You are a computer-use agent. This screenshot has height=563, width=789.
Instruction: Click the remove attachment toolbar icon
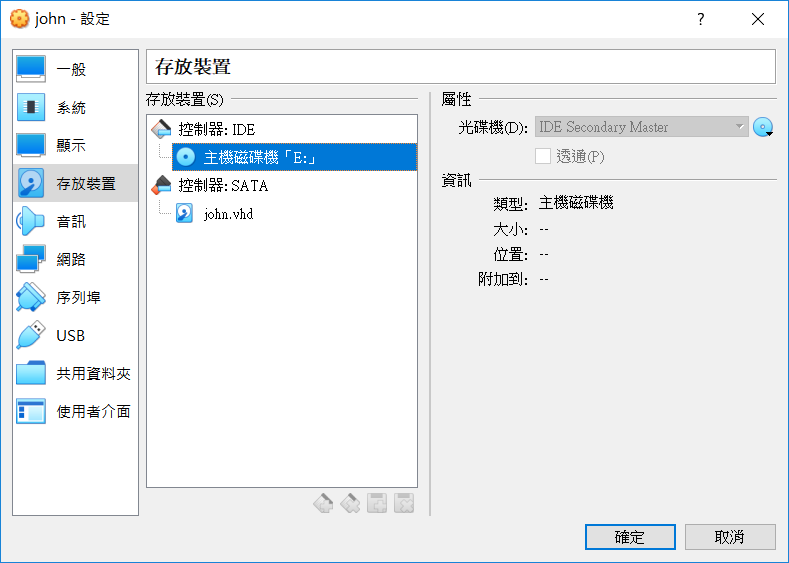click(x=404, y=503)
